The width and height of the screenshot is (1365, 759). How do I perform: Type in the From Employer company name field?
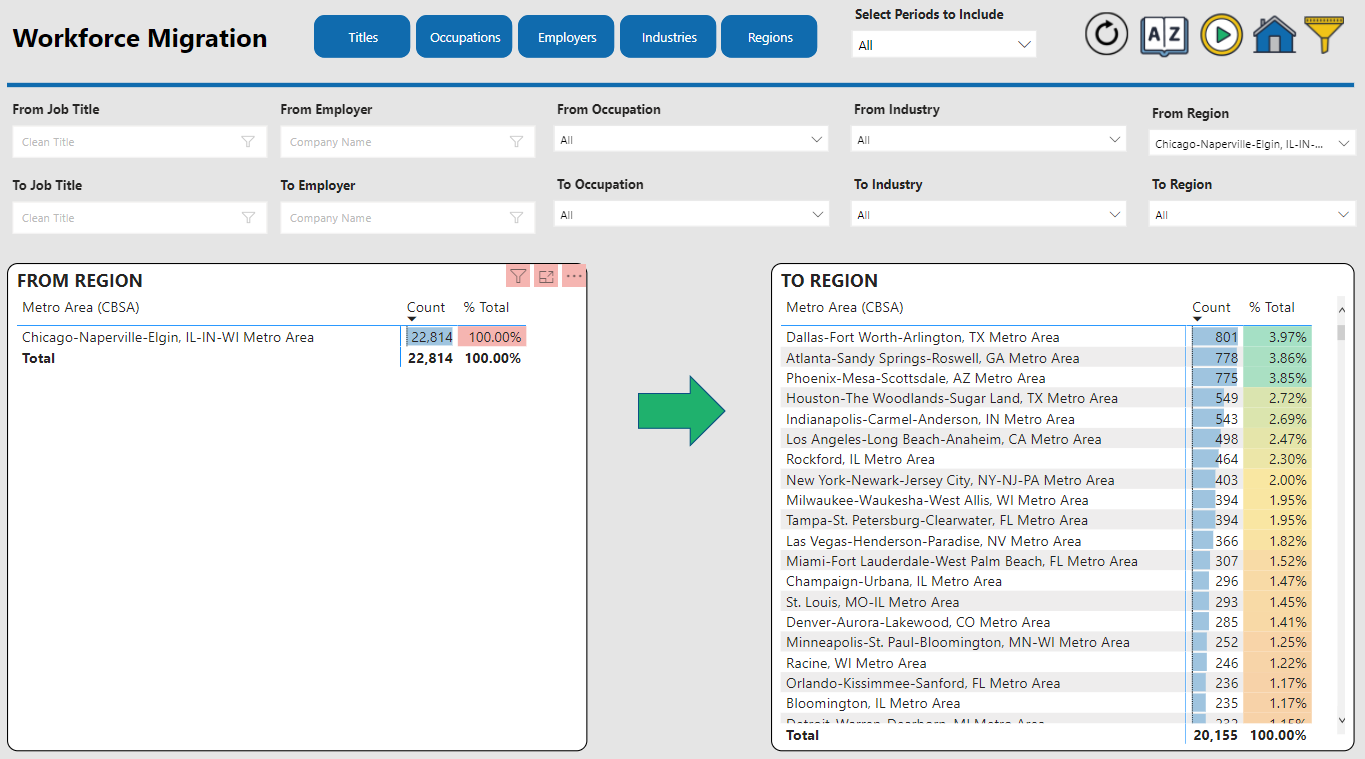pyautogui.click(x=395, y=142)
